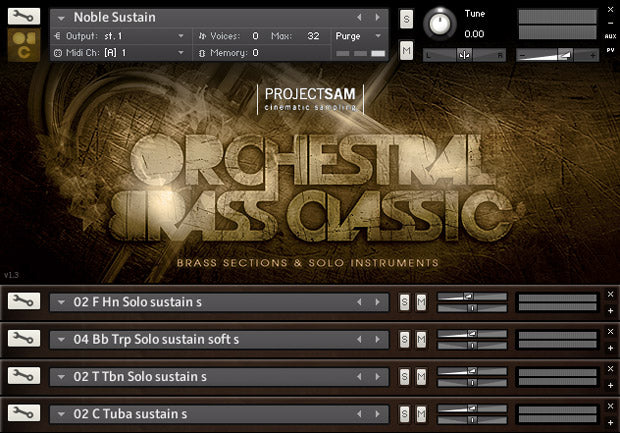Mute the Bb Trp Solo sustain soft
620x433 pixels.
coord(422,340)
